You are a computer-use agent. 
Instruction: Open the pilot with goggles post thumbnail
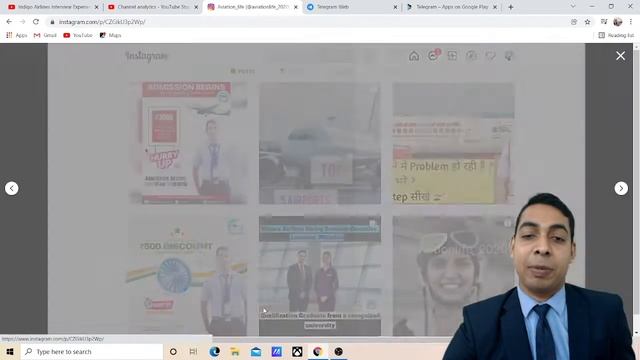point(453,276)
